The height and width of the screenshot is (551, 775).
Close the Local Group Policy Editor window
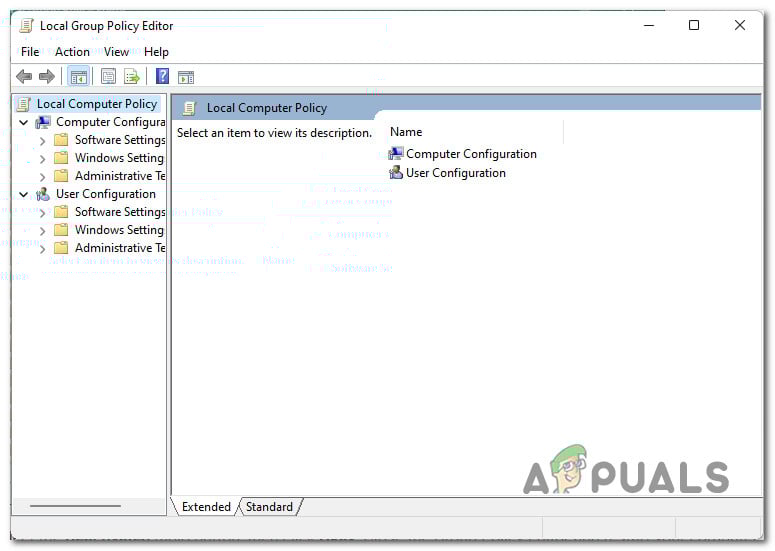[x=740, y=25]
